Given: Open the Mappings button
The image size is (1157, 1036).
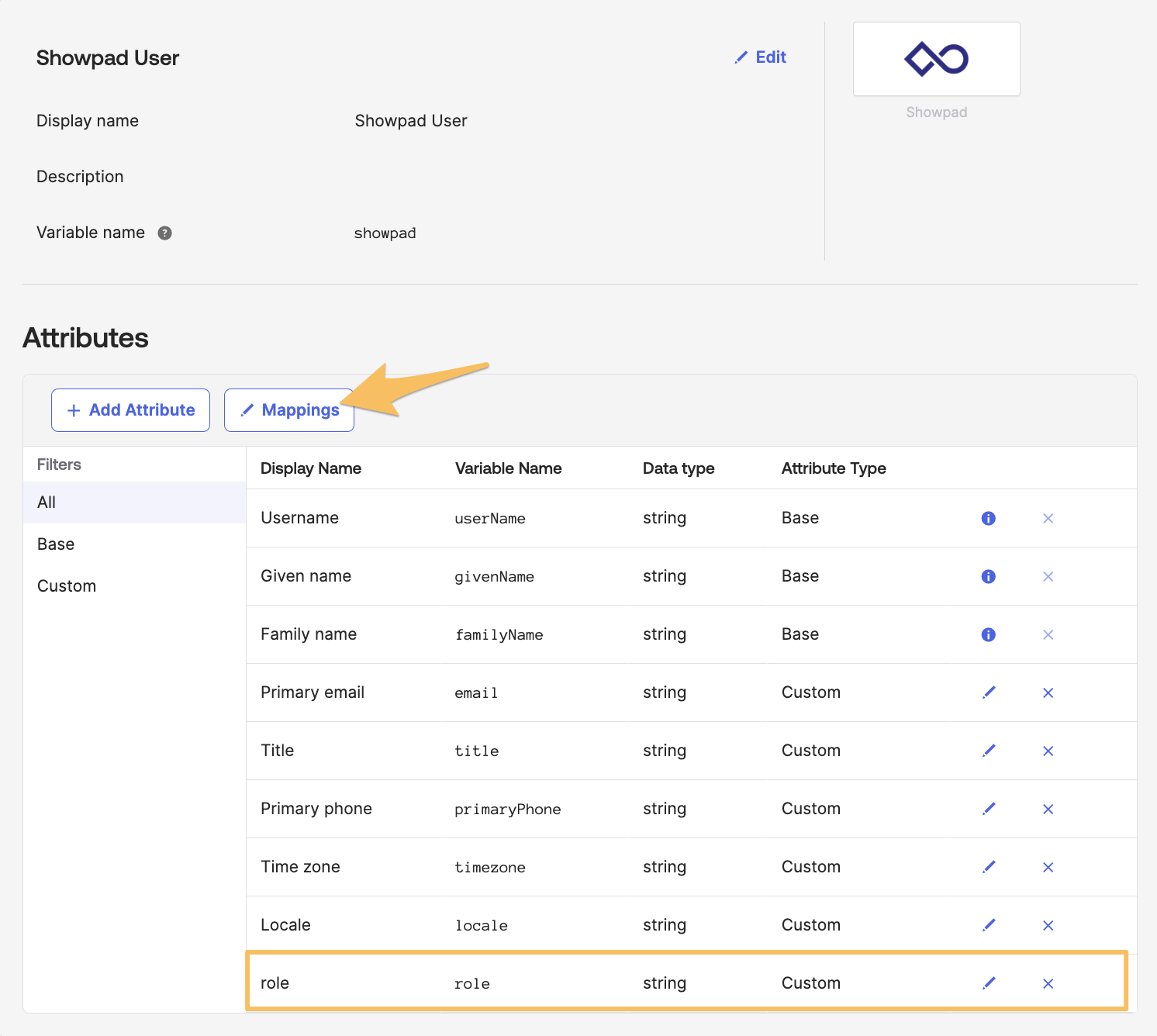Looking at the screenshot, I should pos(289,410).
